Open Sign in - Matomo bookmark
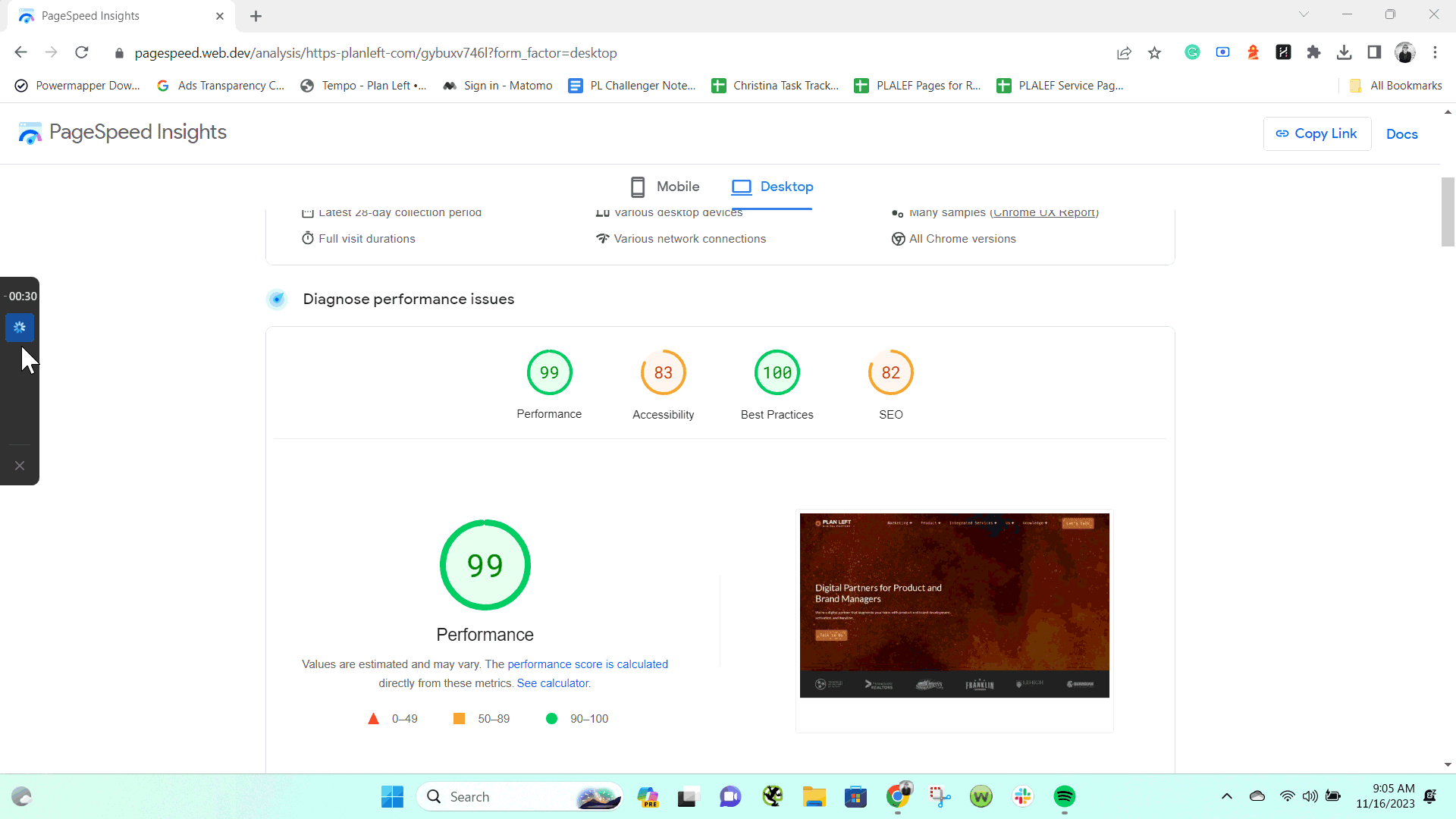Screen dimensions: 1456x819 498,86
